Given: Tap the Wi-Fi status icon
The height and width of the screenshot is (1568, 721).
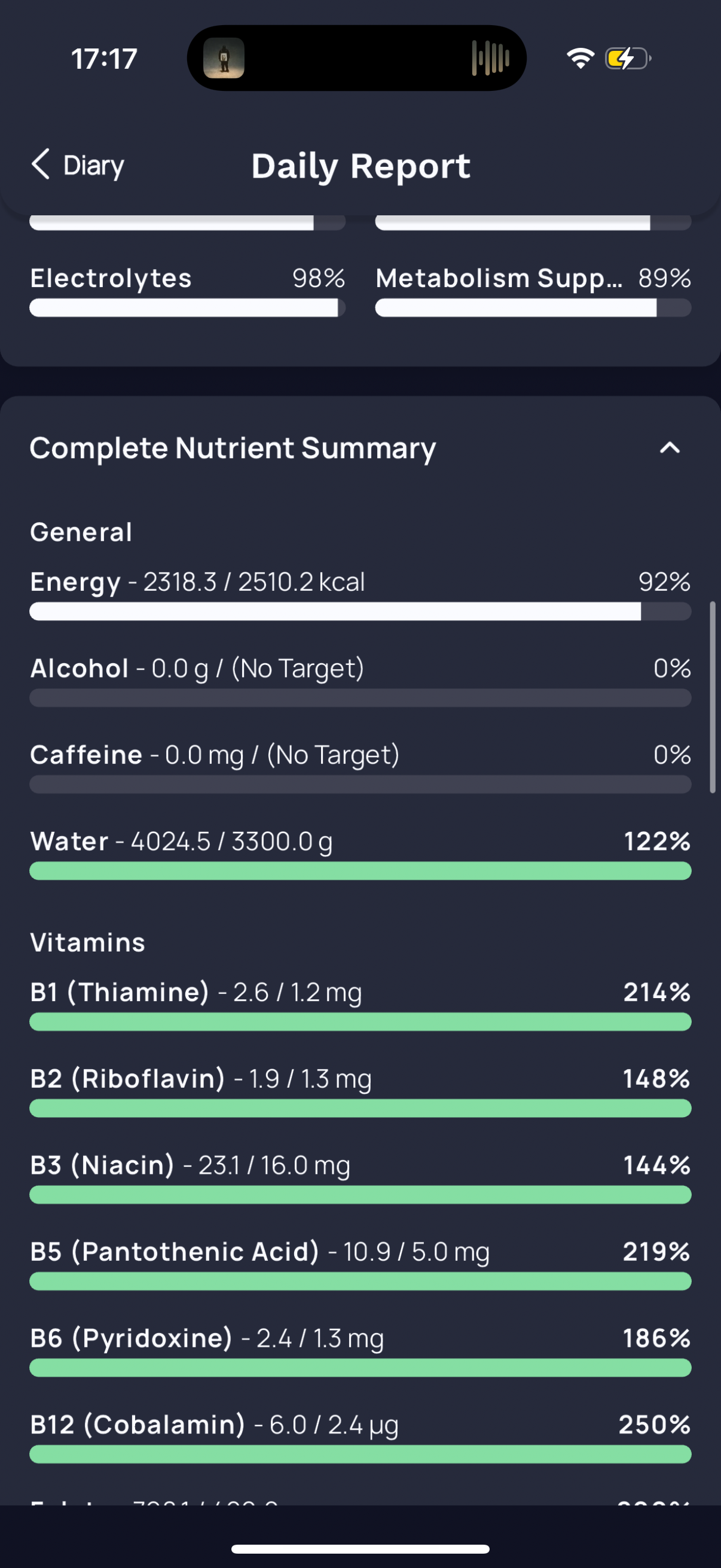Looking at the screenshot, I should coord(580,59).
